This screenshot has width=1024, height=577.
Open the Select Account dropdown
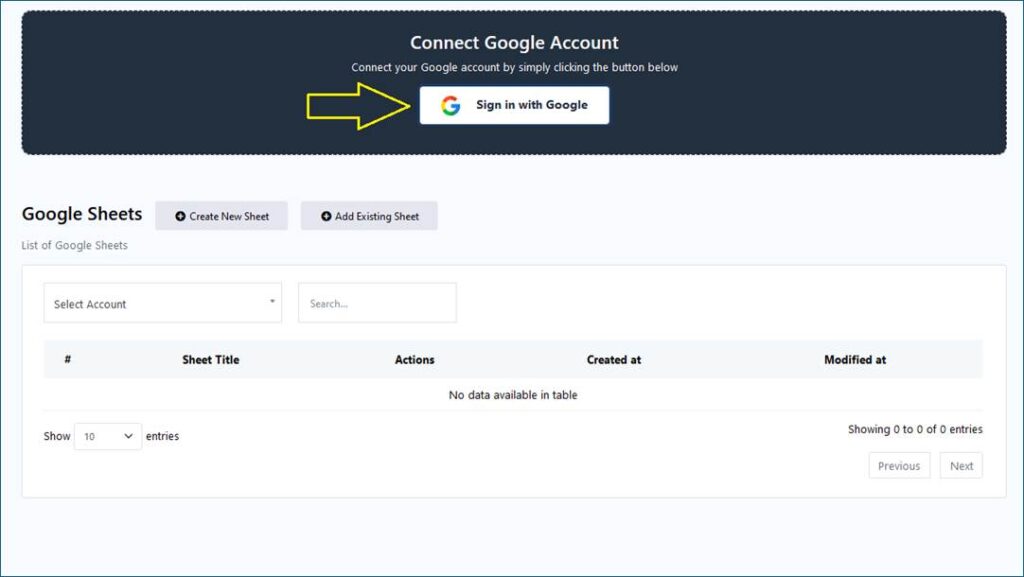pos(162,303)
